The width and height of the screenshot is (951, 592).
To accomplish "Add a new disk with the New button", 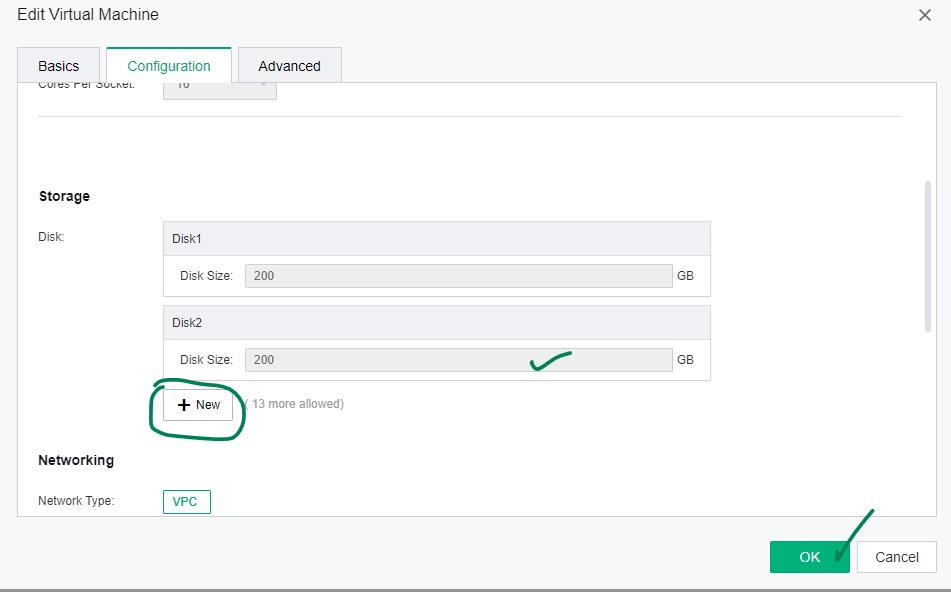I will tap(198, 405).
